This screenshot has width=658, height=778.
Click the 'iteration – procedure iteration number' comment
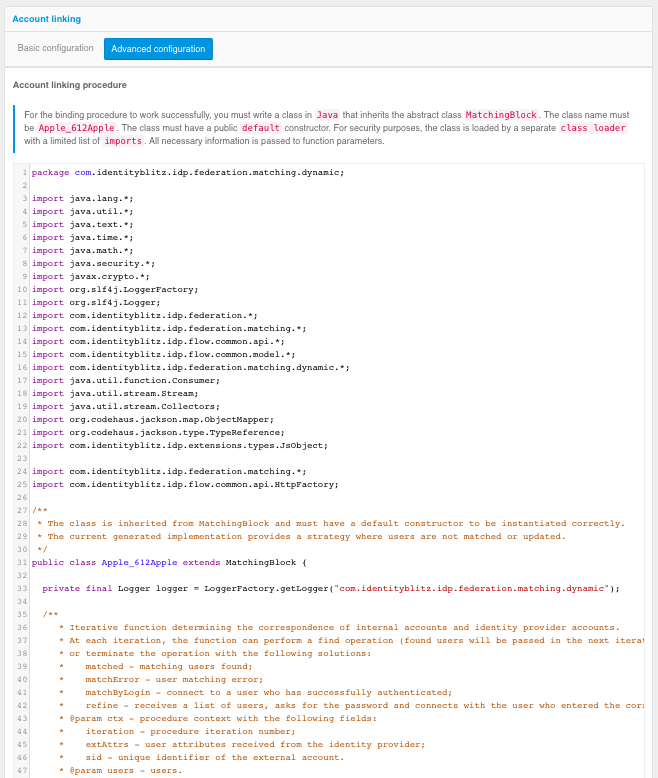pyautogui.click(x=177, y=731)
